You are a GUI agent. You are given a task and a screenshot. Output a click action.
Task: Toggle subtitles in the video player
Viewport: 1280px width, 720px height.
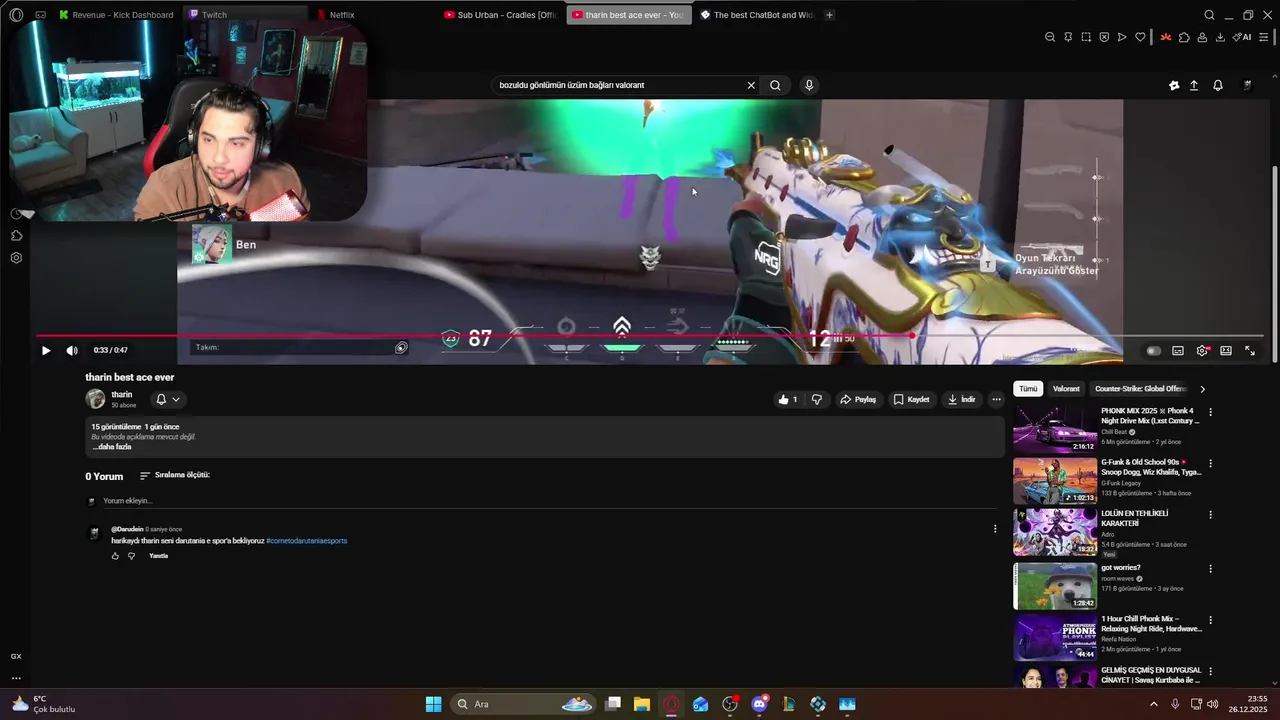[x=1178, y=351]
